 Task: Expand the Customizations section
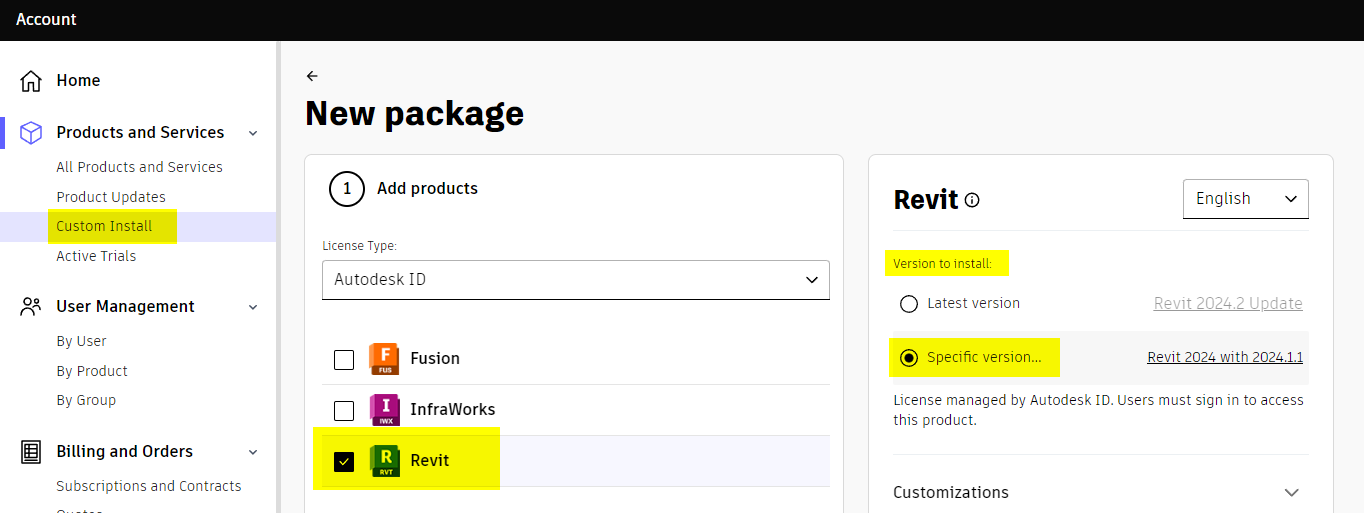coord(1292,492)
